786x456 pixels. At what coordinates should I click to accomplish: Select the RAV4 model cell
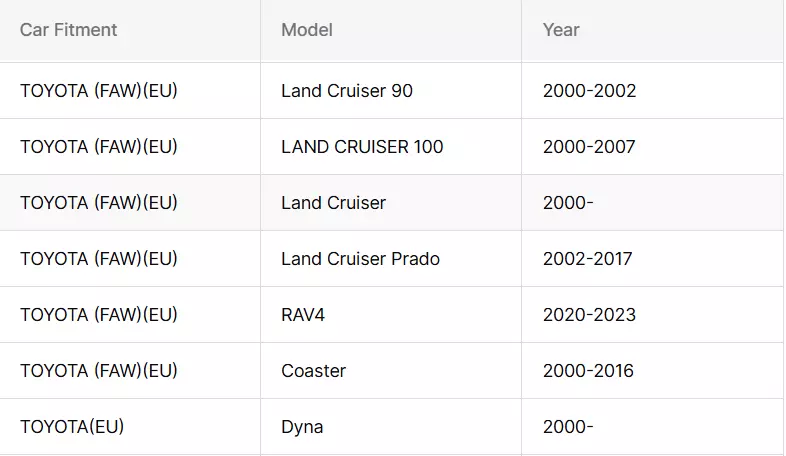[x=391, y=315]
